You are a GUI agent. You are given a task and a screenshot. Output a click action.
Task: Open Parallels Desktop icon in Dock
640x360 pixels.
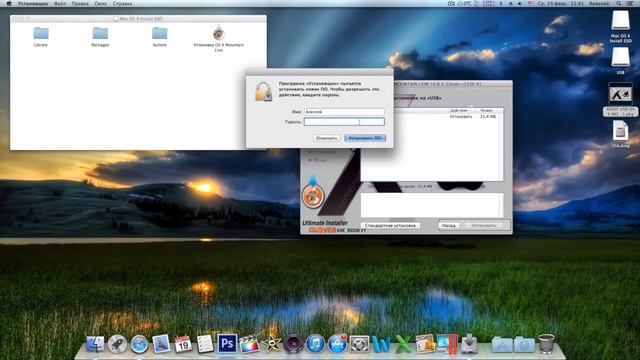point(447,344)
